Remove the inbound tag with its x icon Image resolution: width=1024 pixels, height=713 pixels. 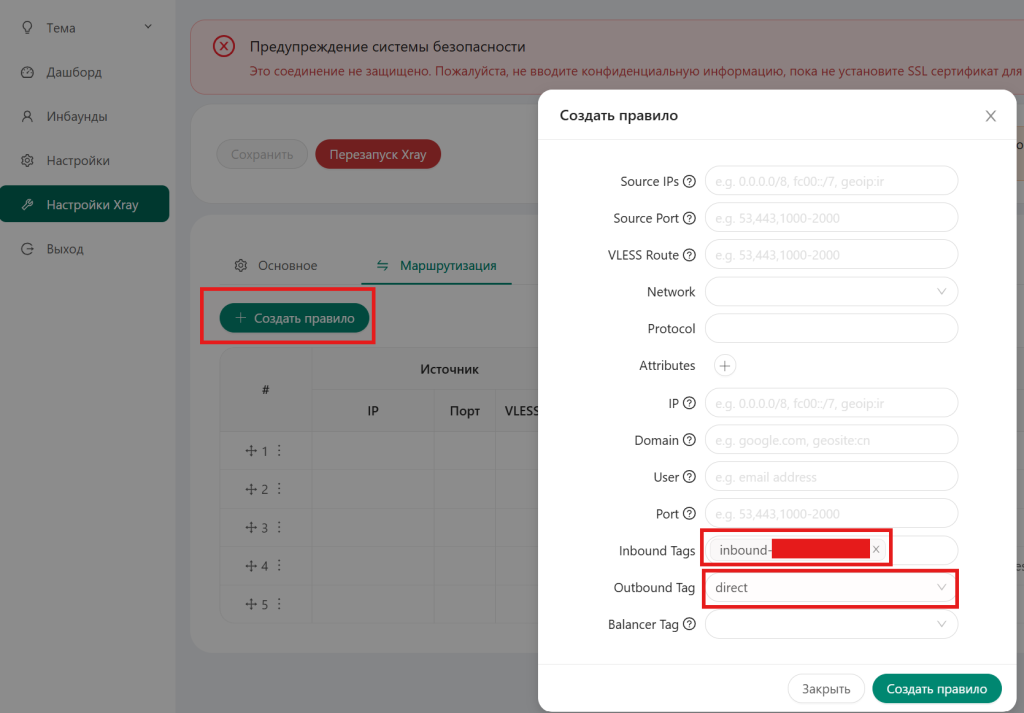pyautogui.click(x=877, y=550)
